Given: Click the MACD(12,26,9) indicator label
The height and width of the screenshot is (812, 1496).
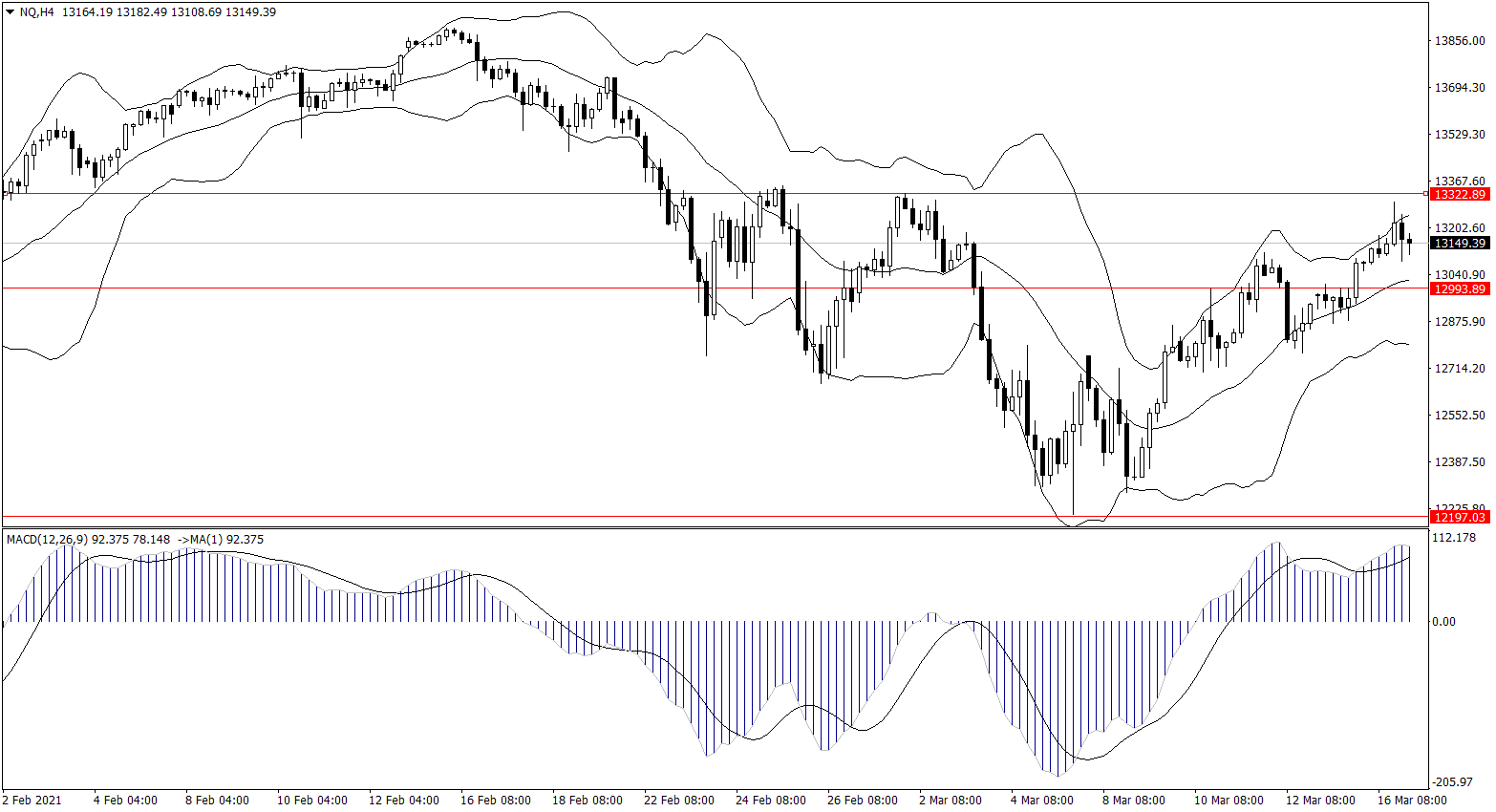Looking at the screenshot, I should tap(46, 540).
